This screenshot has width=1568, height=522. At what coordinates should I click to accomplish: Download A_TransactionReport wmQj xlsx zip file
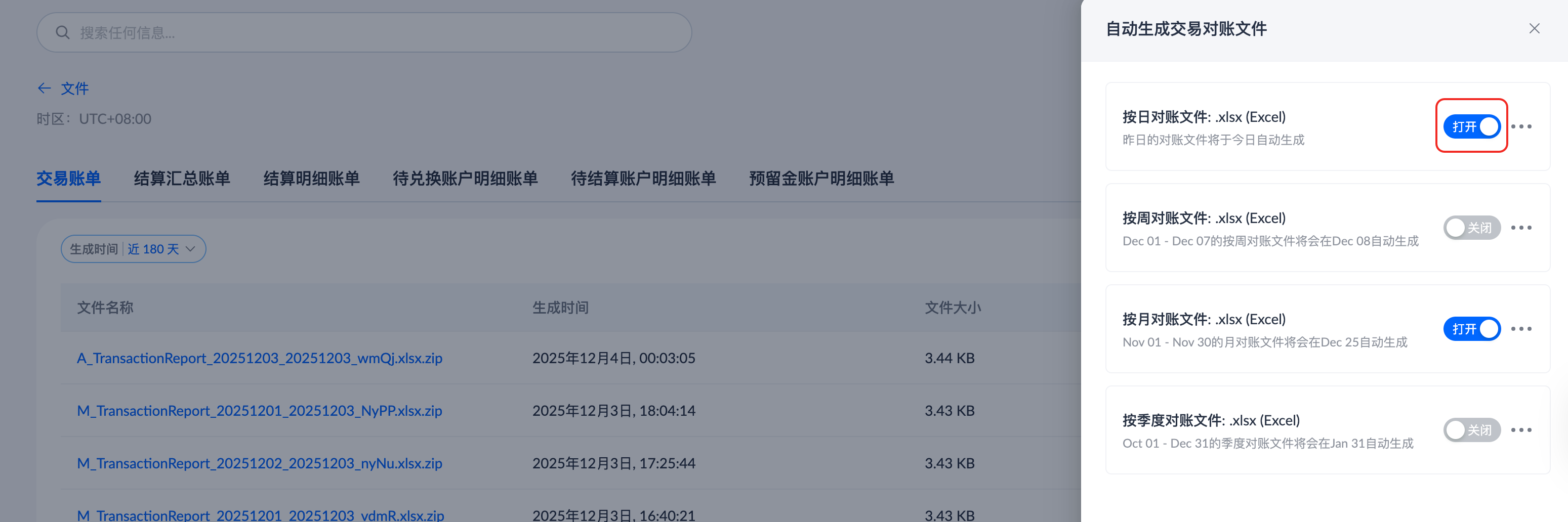point(259,358)
